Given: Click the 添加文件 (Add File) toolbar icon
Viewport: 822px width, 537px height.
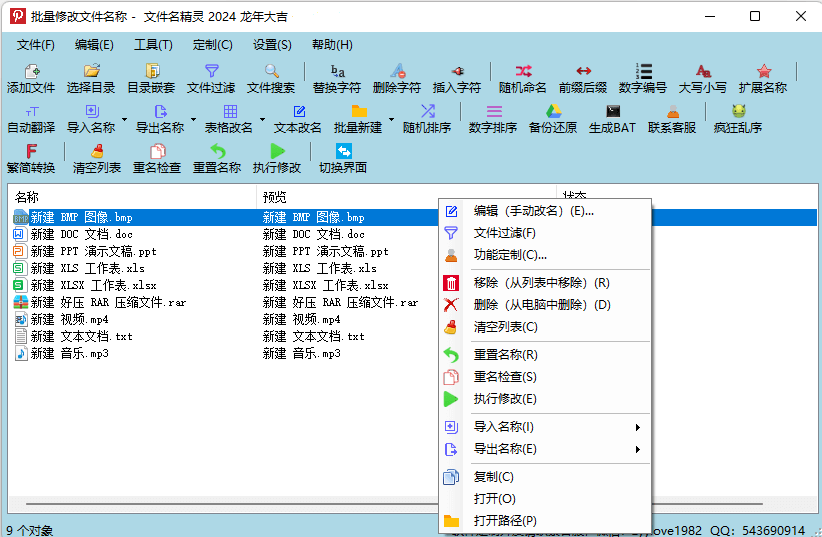Looking at the screenshot, I should point(31,78).
